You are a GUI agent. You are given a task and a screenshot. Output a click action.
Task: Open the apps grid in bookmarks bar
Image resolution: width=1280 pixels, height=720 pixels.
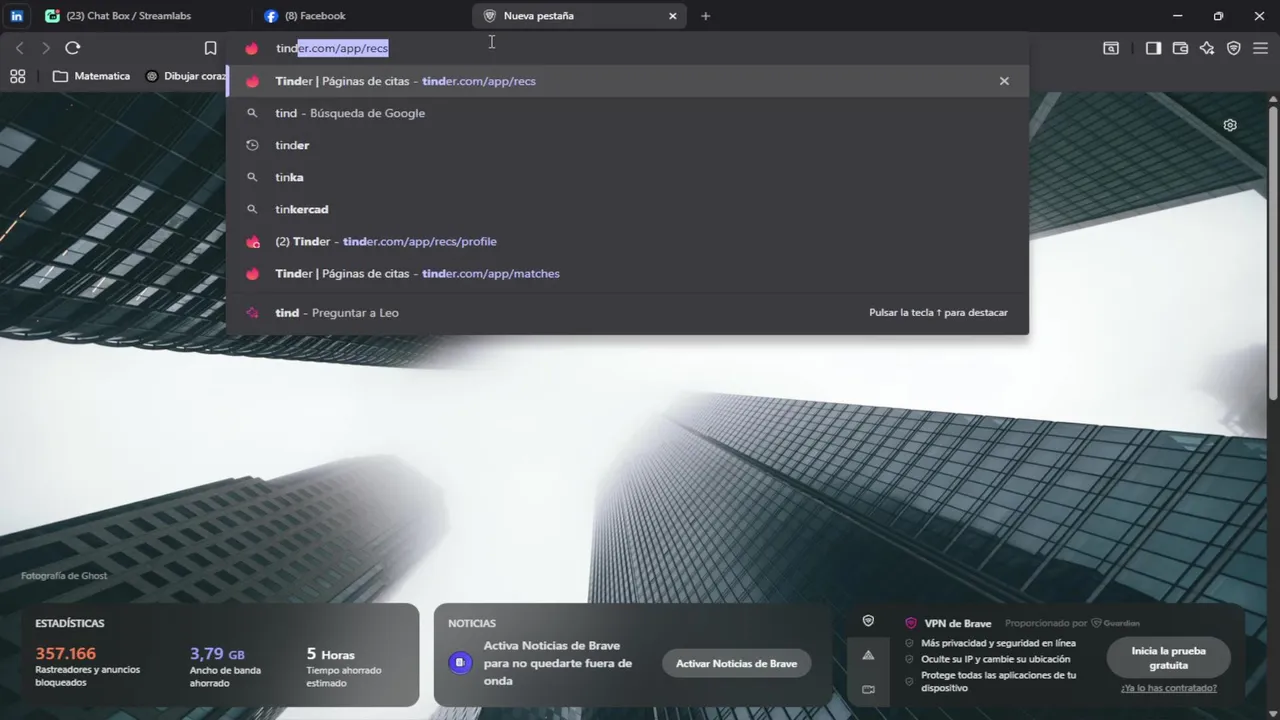coord(17,76)
